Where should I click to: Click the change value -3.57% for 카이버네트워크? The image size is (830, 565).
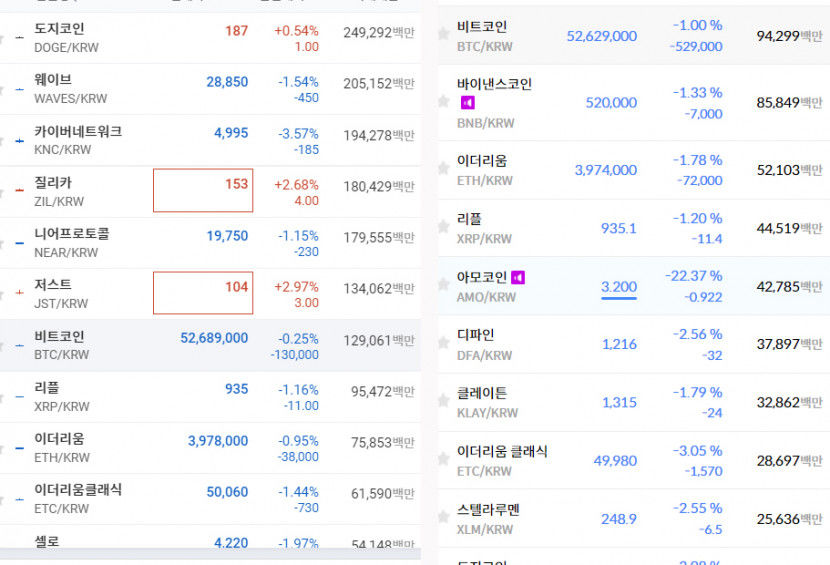pyautogui.click(x=299, y=133)
